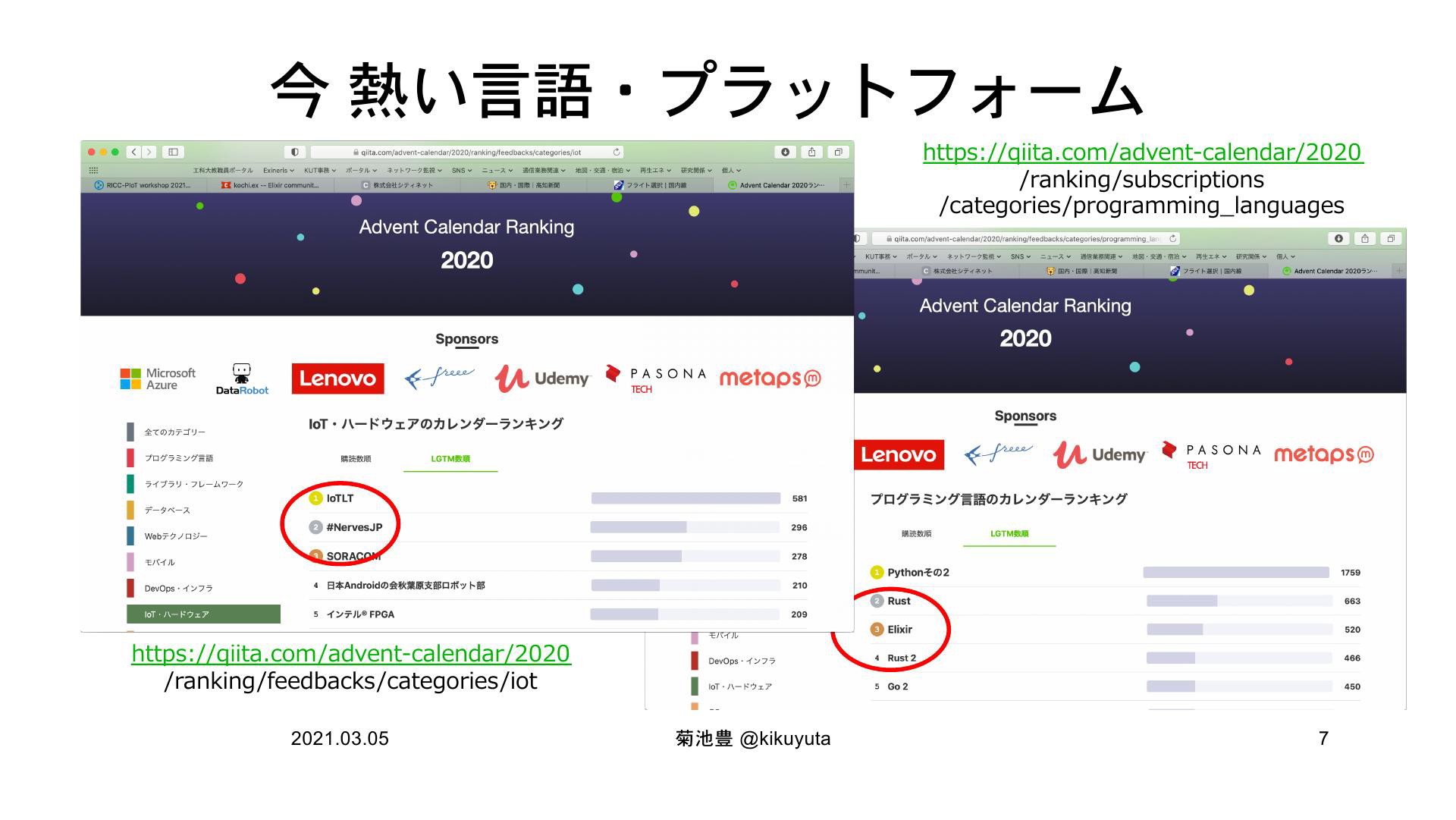Expand ニュース bookmarks folder in IoT window

tap(497, 171)
